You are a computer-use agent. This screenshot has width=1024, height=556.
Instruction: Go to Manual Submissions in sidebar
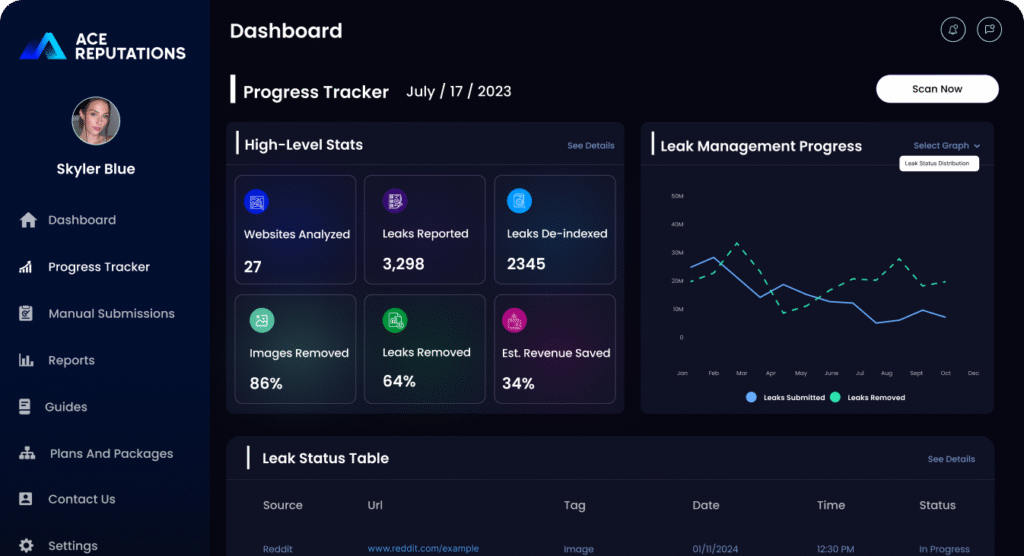click(x=111, y=314)
